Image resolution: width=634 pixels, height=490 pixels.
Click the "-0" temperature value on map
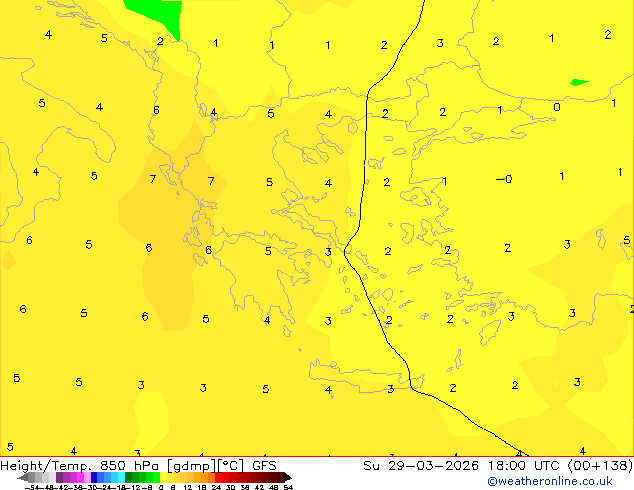pyautogui.click(x=504, y=180)
